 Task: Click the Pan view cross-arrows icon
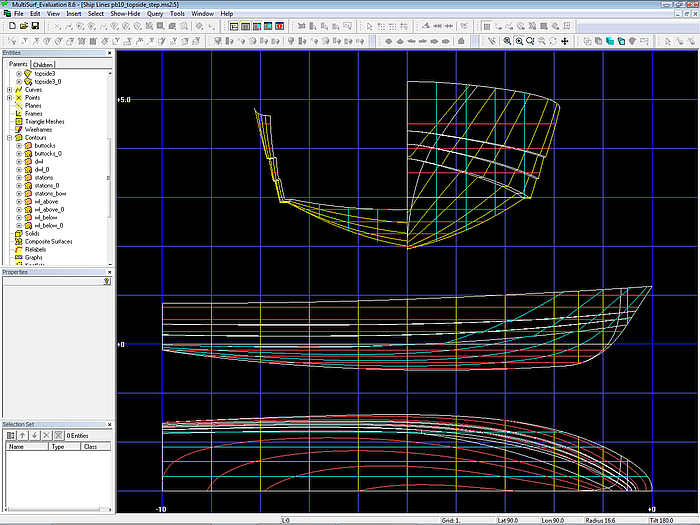tap(566, 41)
